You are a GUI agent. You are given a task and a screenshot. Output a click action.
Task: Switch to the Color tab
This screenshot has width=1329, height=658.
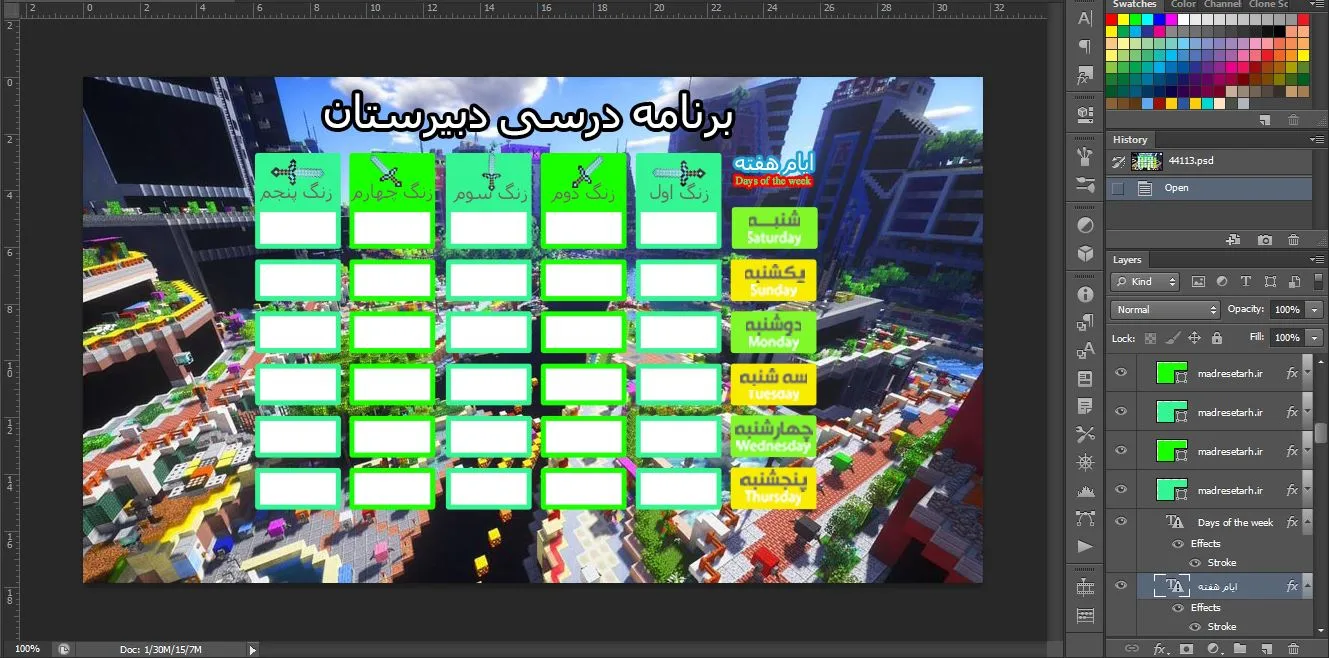coord(1183,5)
